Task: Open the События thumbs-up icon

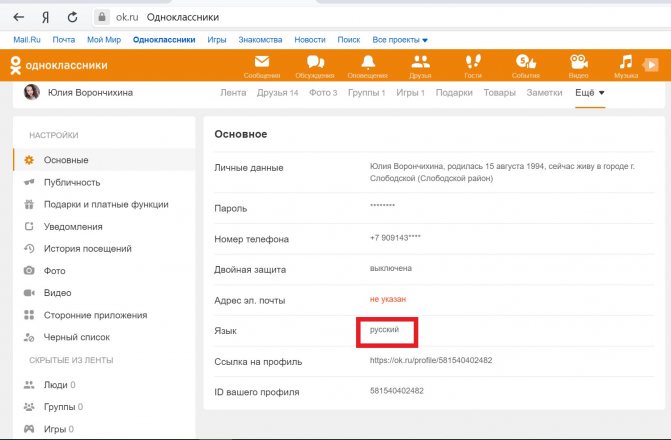Action: click(526, 62)
